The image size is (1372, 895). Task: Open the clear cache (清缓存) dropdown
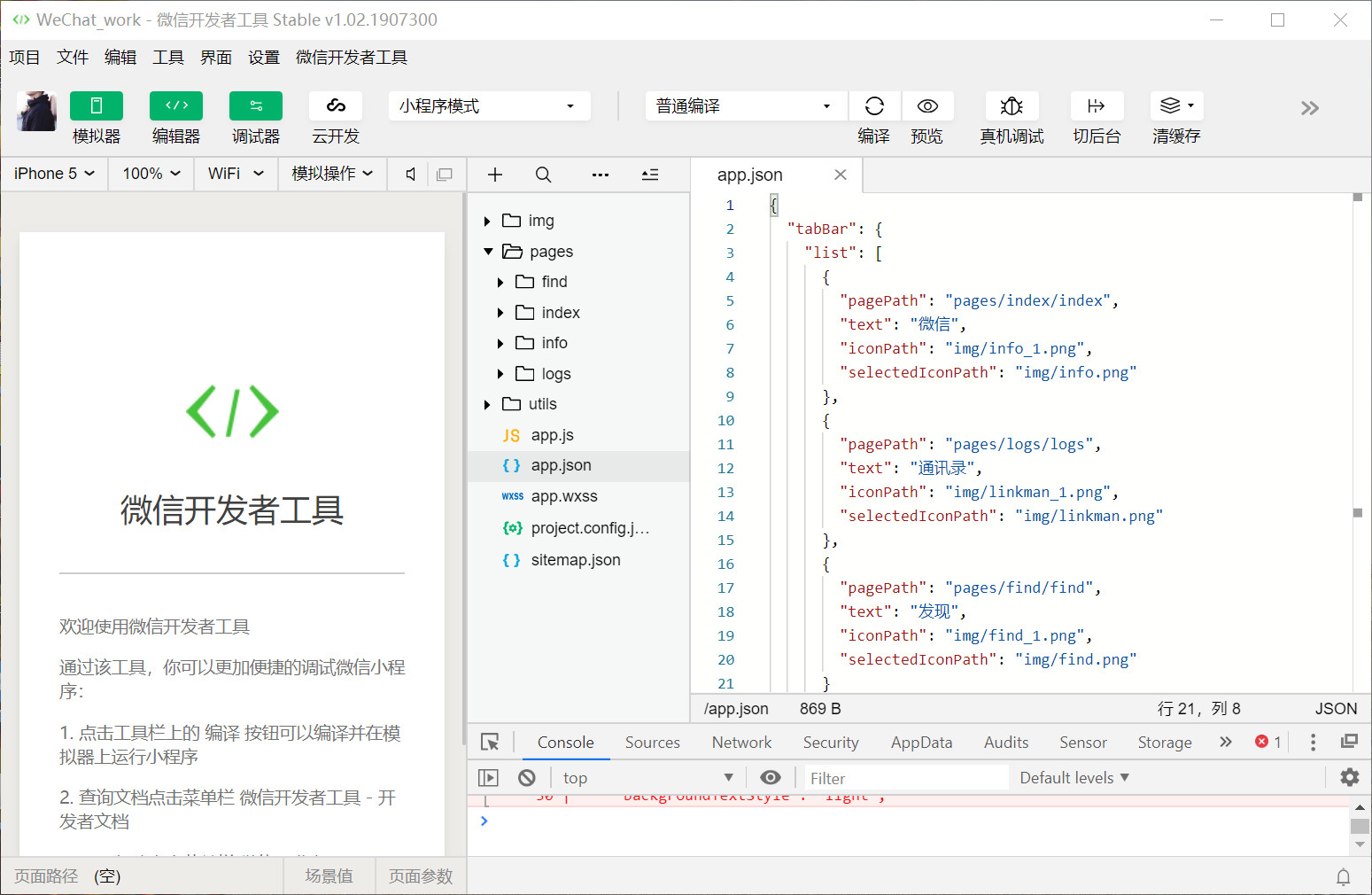click(x=1177, y=105)
